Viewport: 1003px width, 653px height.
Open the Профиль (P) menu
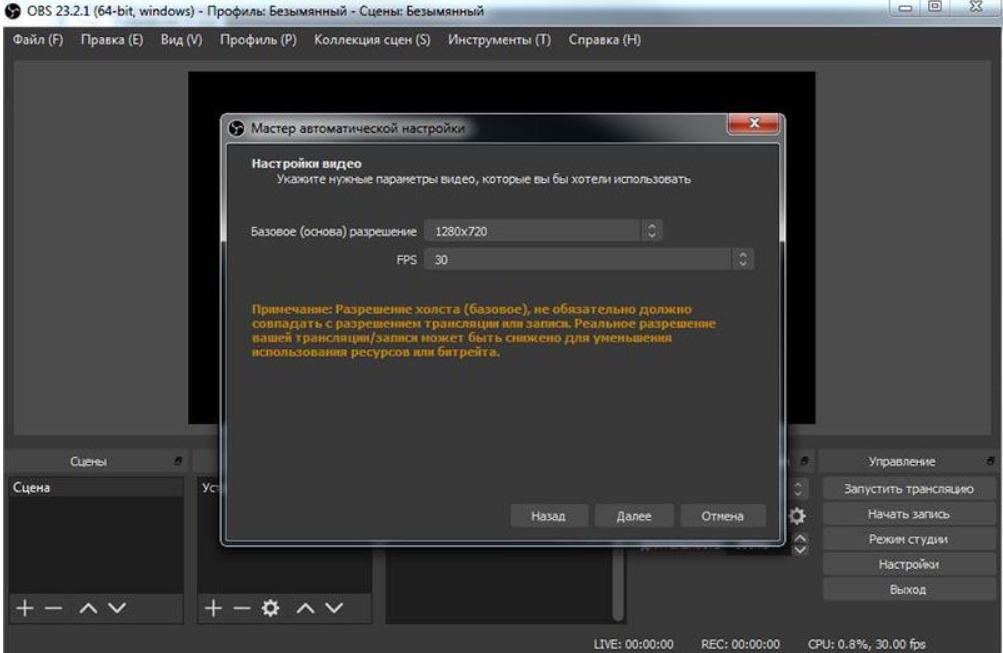point(258,40)
